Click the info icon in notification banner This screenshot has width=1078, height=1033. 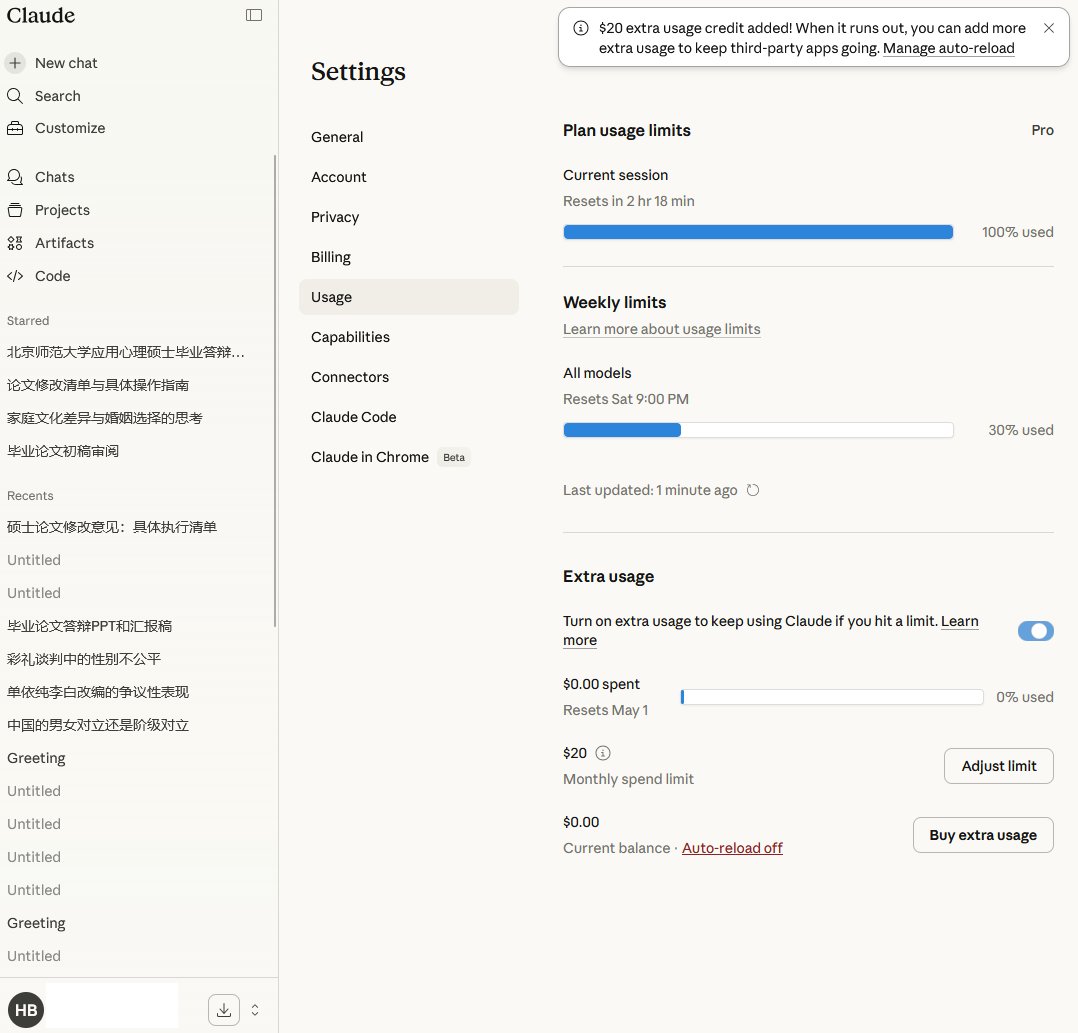tap(581, 28)
